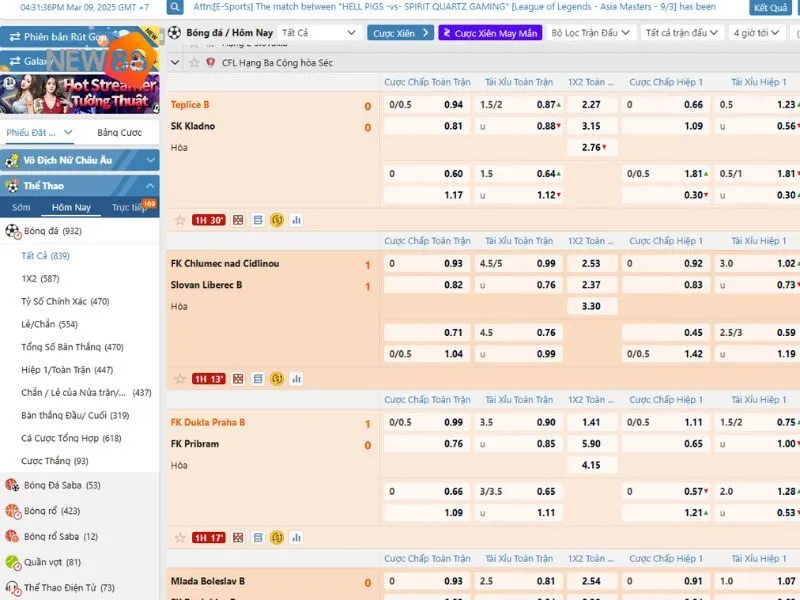Click the 1.41 1X2 odds for FK Dukla Praha B
Image resolution: width=800 pixels, height=600 pixels.
[591, 422]
